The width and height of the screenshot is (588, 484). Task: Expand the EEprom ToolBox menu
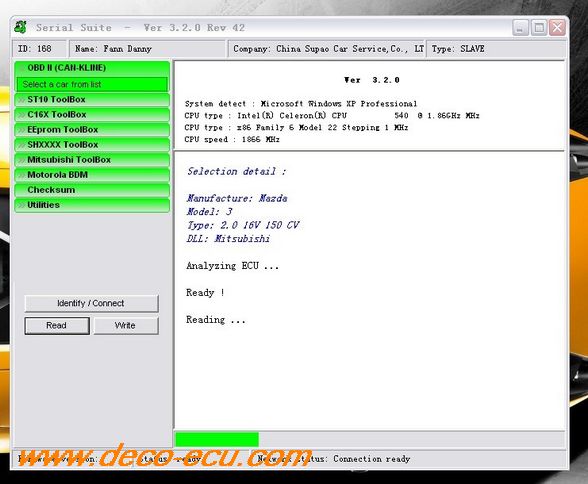click(92, 130)
